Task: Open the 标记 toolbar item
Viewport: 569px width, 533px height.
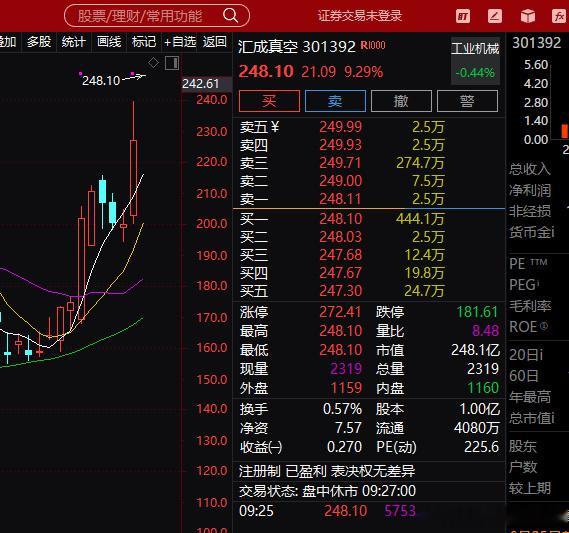Action: 144,42
